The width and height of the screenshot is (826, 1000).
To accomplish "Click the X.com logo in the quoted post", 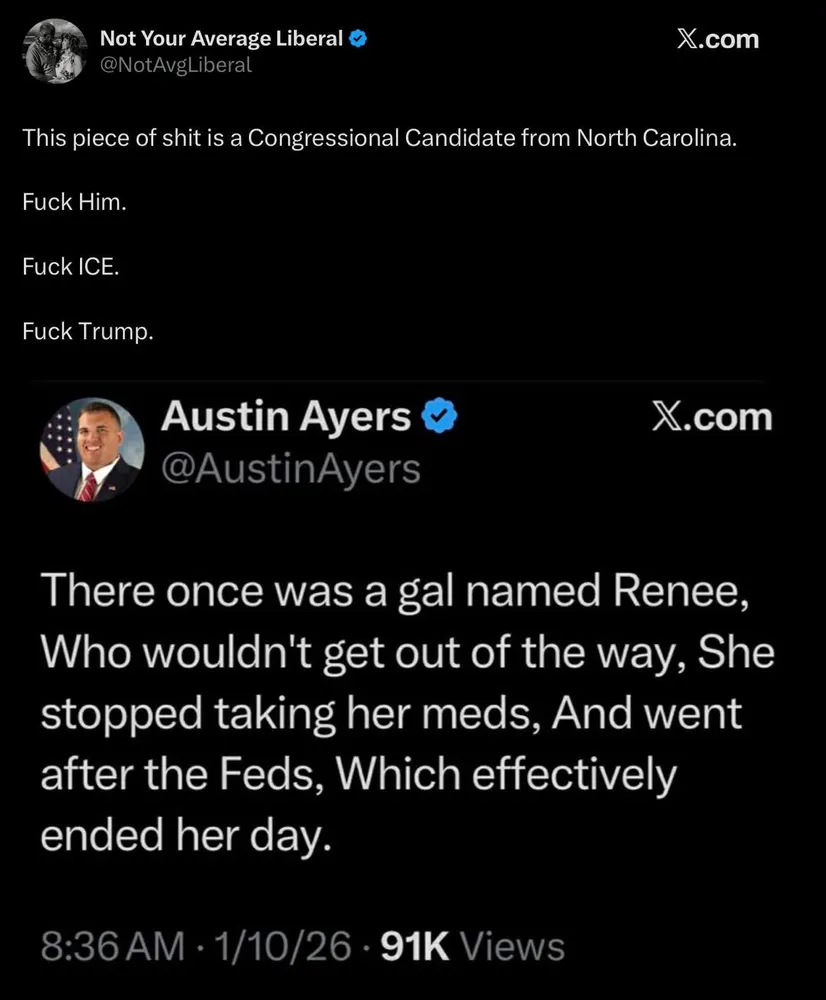I will point(712,417).
